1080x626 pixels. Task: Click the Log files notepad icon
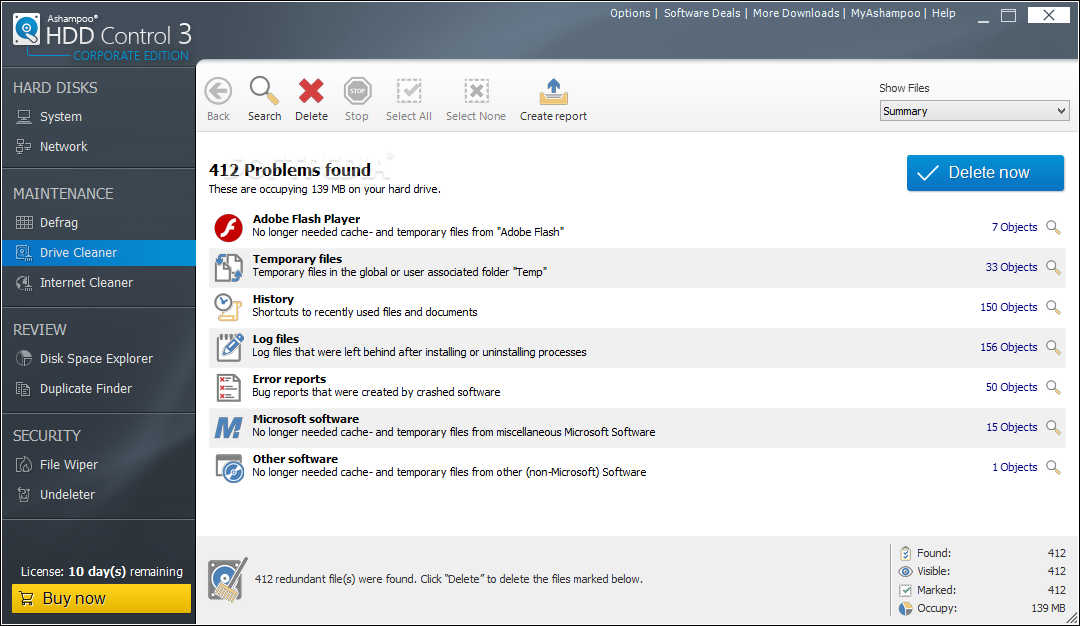(229, 347)
